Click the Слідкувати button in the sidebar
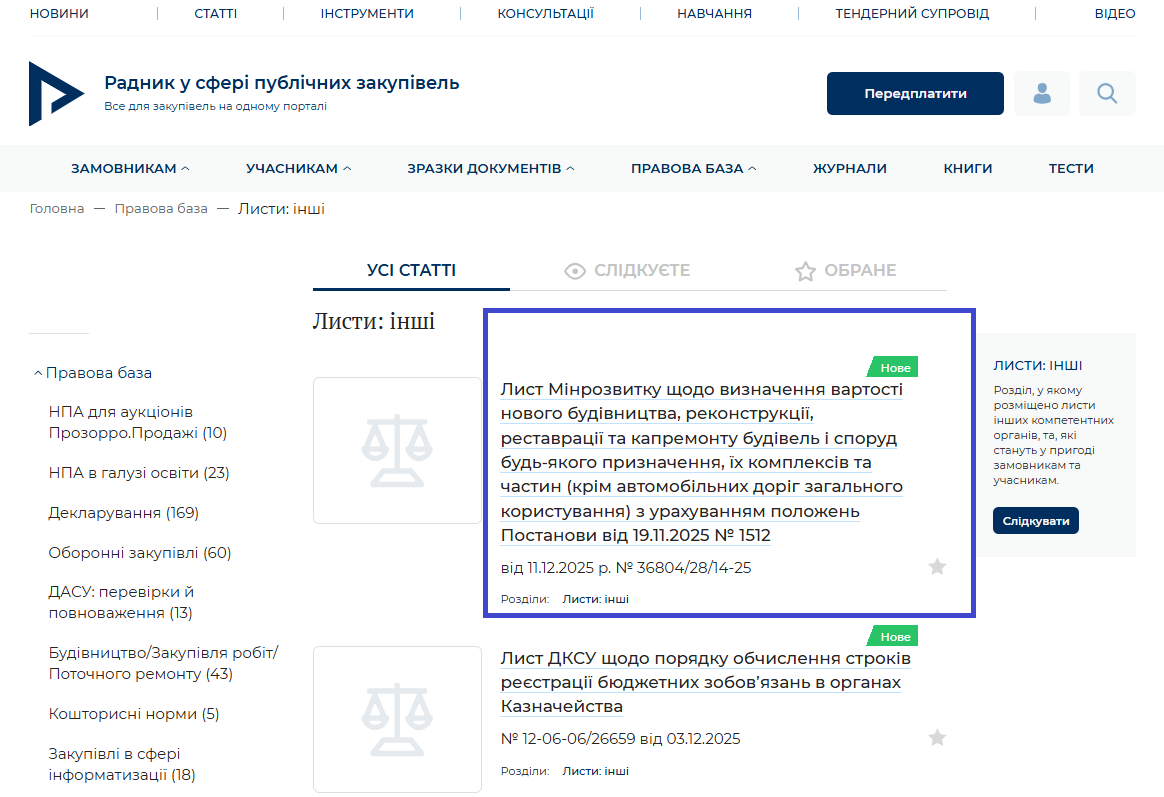Image resolution: width=1164 pixels, height=797 pixels. coord(1035,521)
